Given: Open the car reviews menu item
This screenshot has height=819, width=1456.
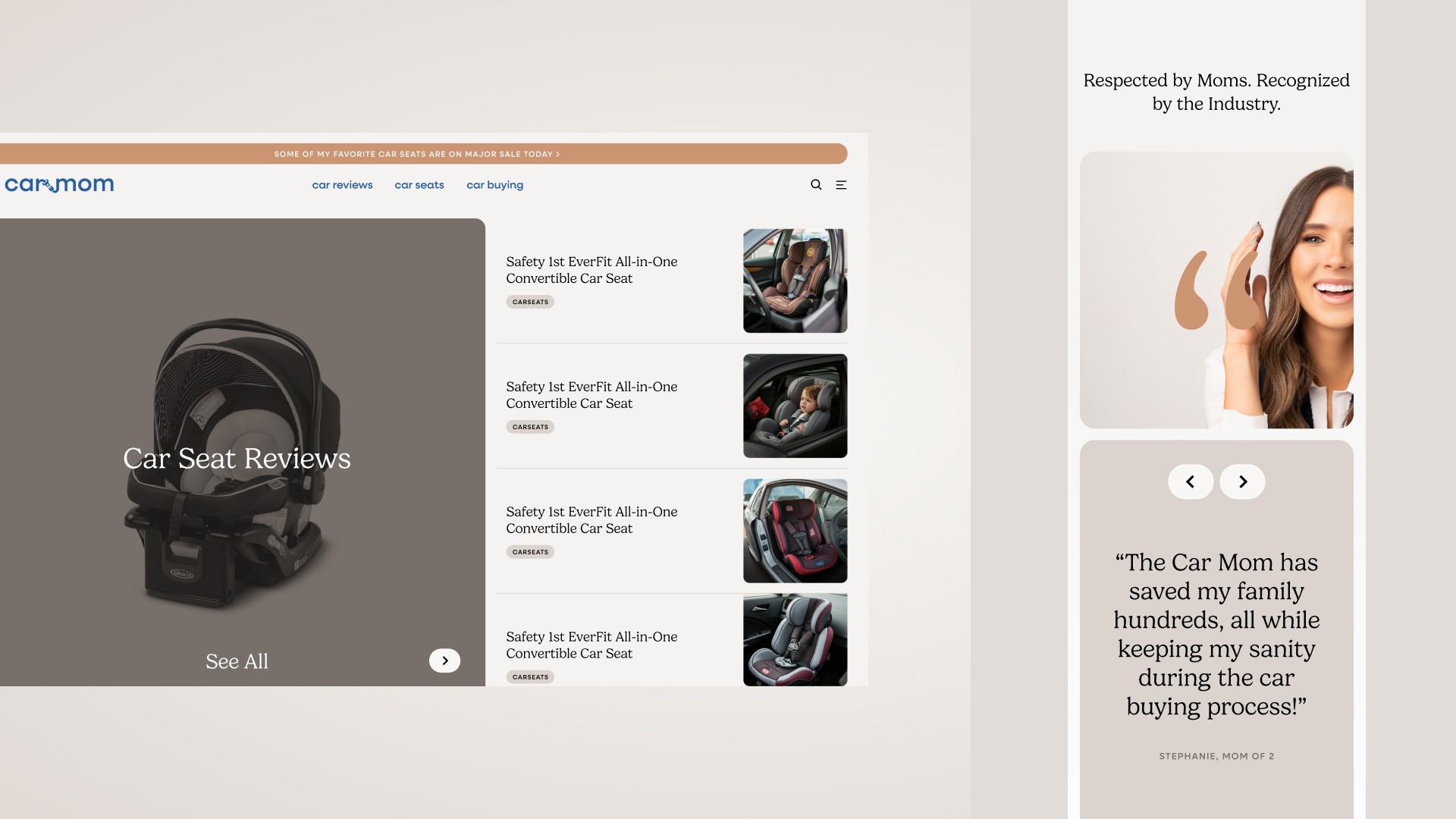Looking at the screenshot, I should tap(342, 185).
